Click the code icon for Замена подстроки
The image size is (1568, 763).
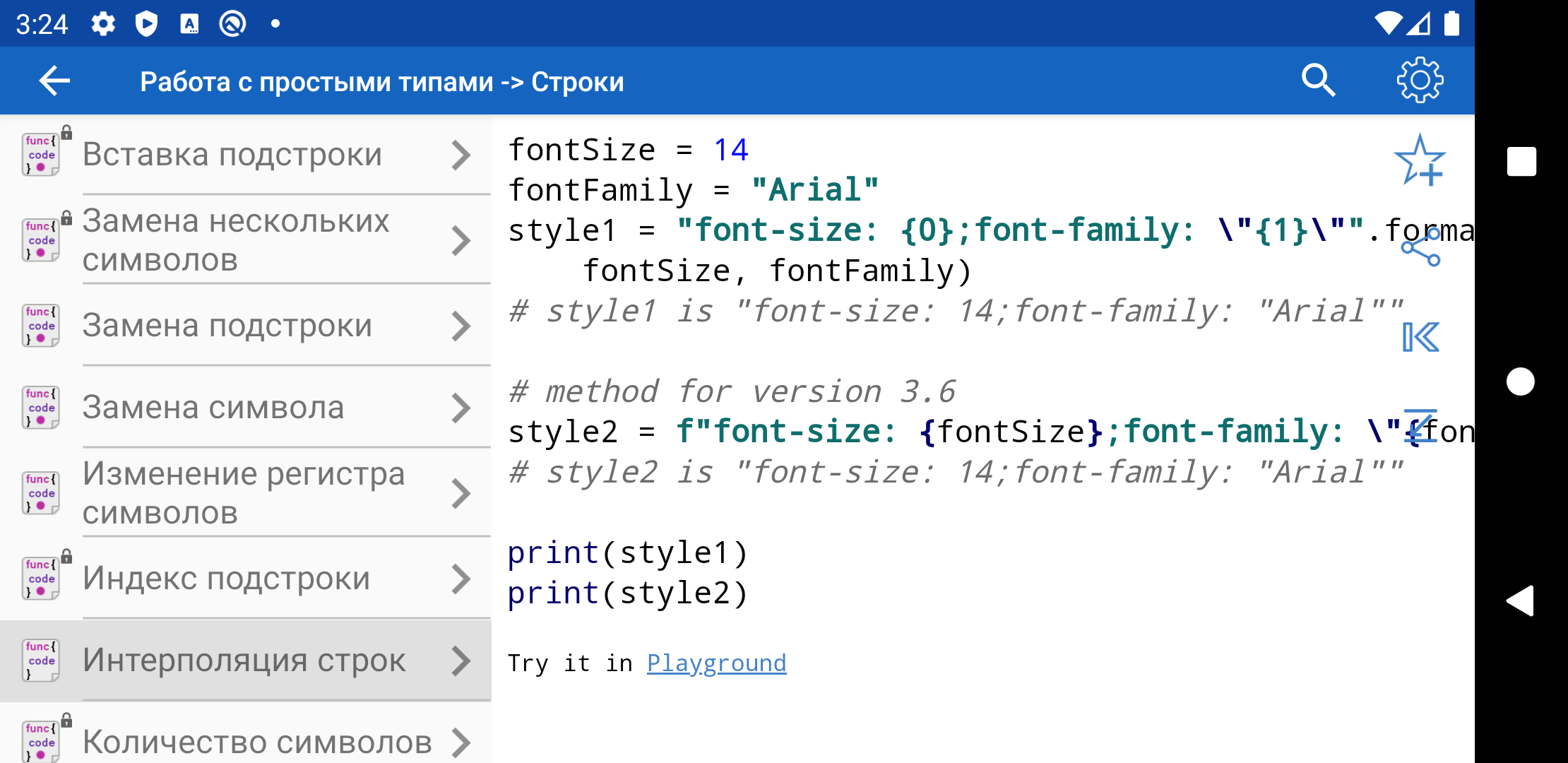coord(42,325)
